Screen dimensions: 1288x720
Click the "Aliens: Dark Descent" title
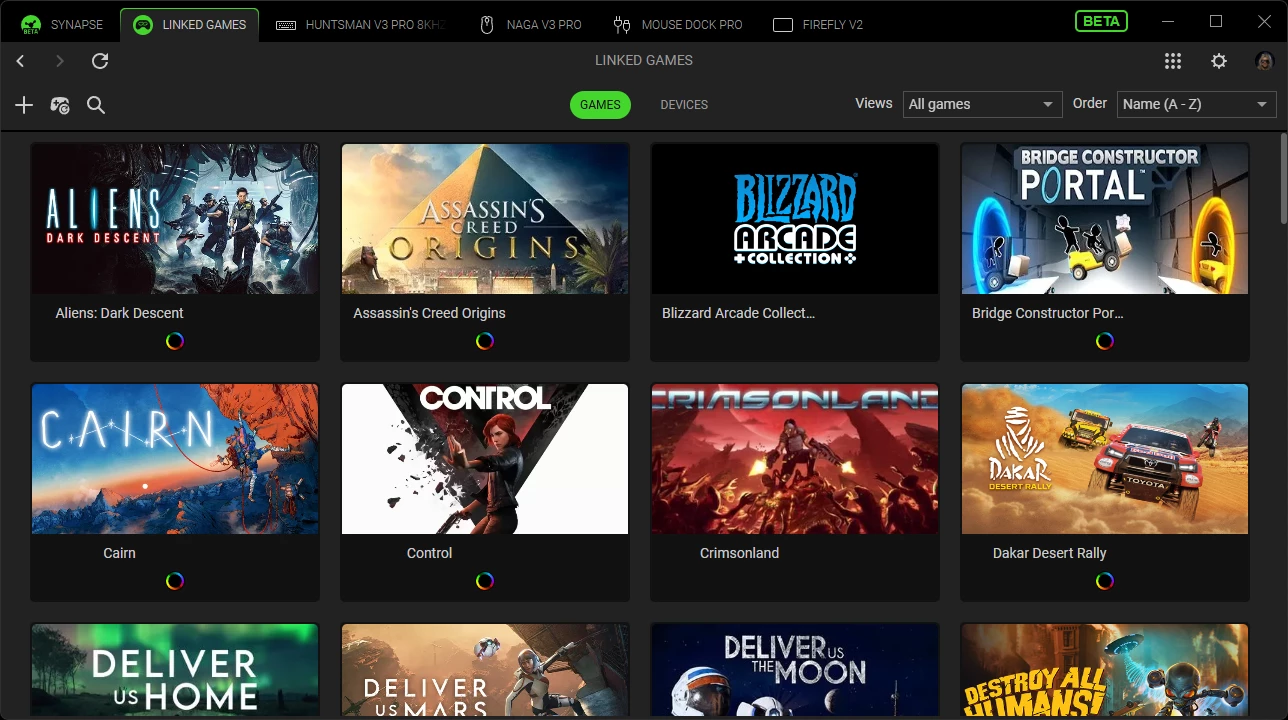click(120, 313)
